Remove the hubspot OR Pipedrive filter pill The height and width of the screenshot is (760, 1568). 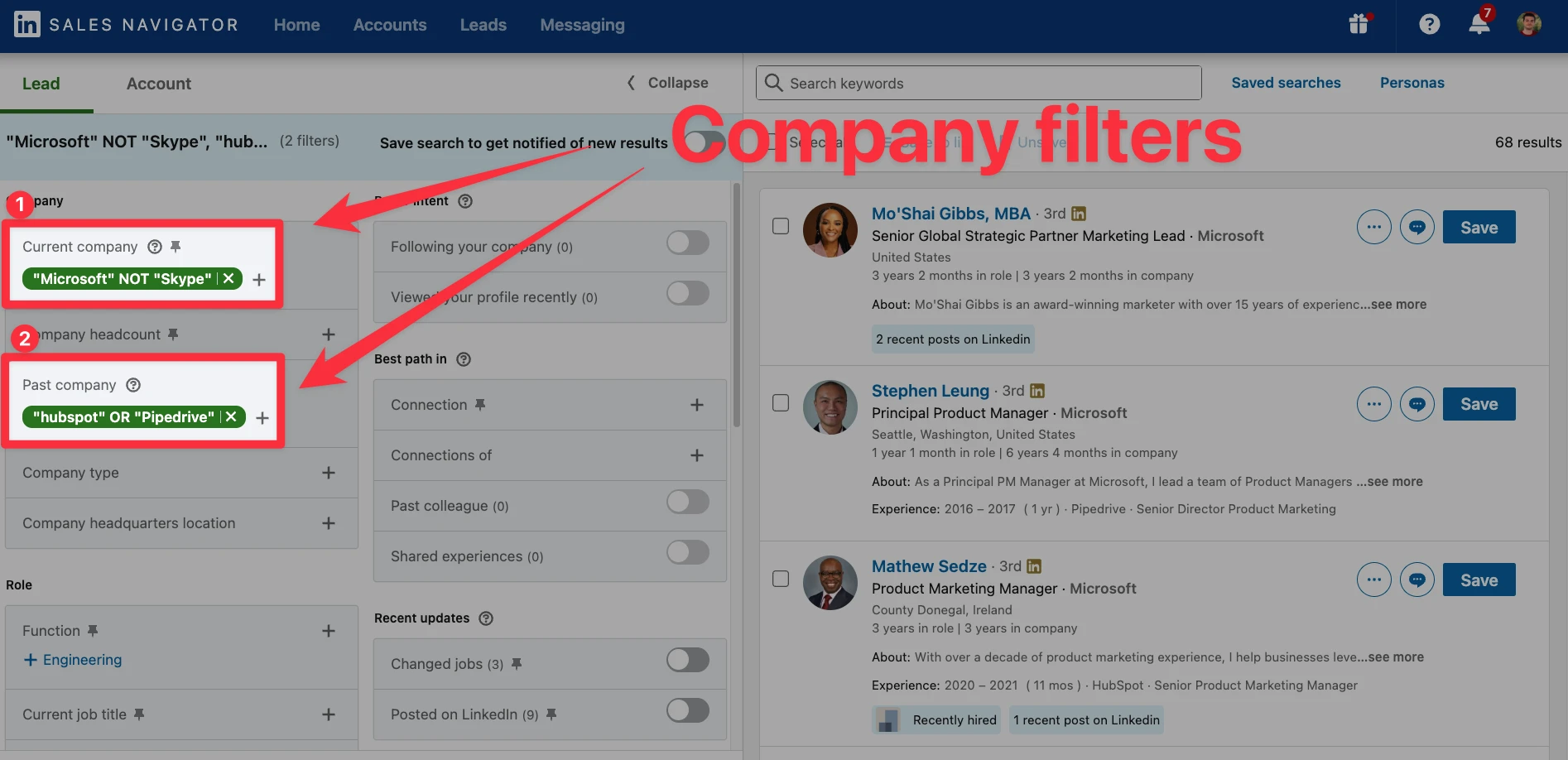tap(232, 417)
